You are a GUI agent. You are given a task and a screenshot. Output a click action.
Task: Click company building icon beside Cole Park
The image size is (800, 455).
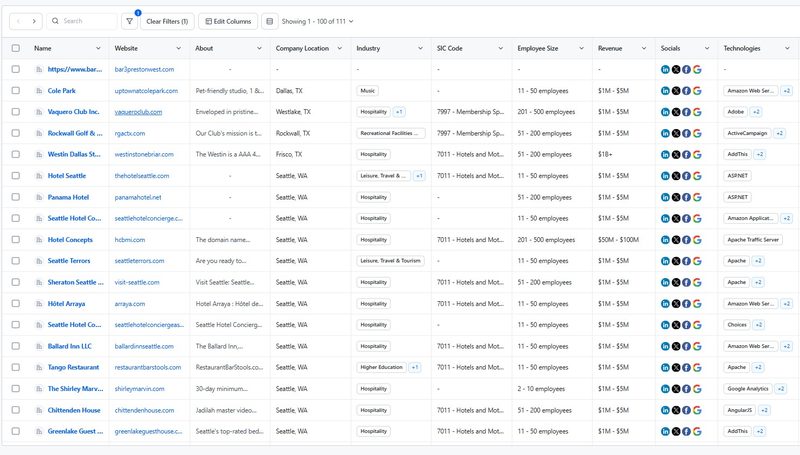[x=39, y=91]
